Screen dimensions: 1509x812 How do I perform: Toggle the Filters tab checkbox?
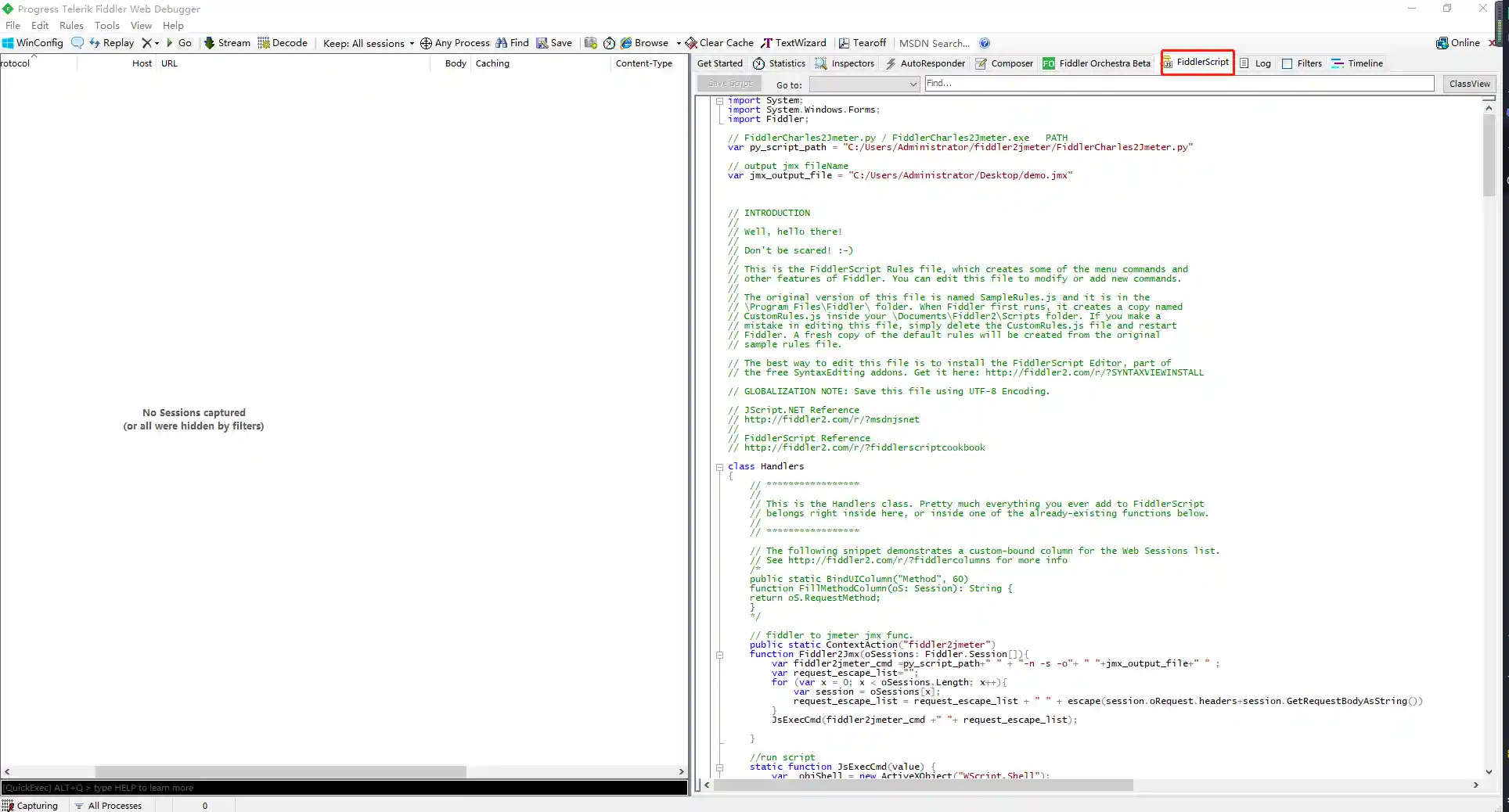(1287, 63)
